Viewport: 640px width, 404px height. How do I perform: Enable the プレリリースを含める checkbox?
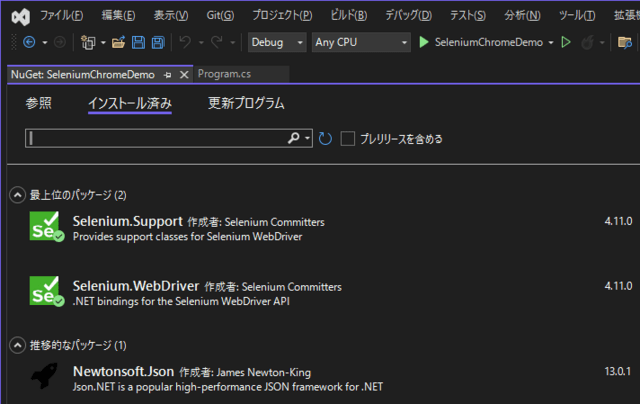pos(348,139)
